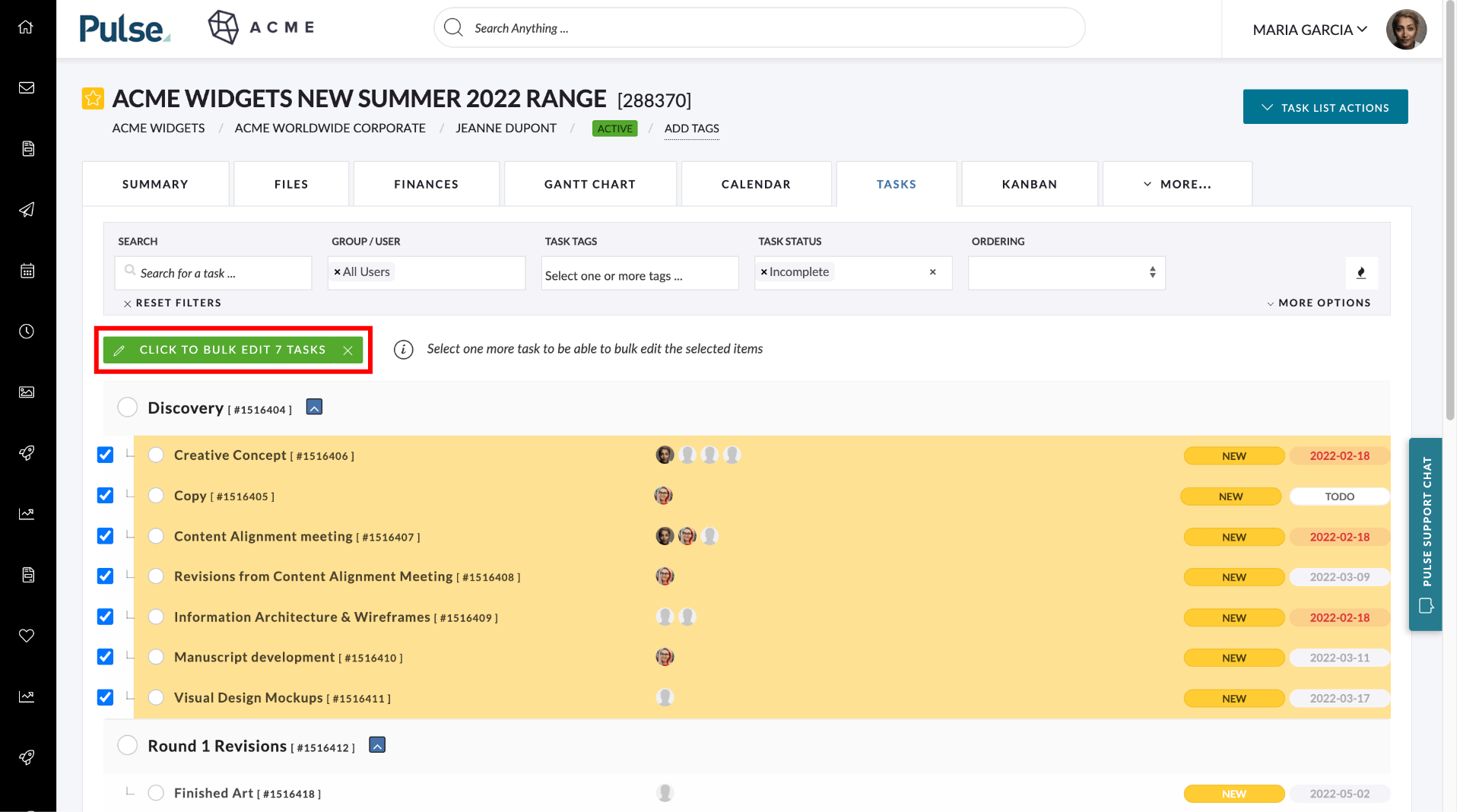Mark Finished Art complete circle
This screenshot has width=1460, height=812.
pos(156,793)
